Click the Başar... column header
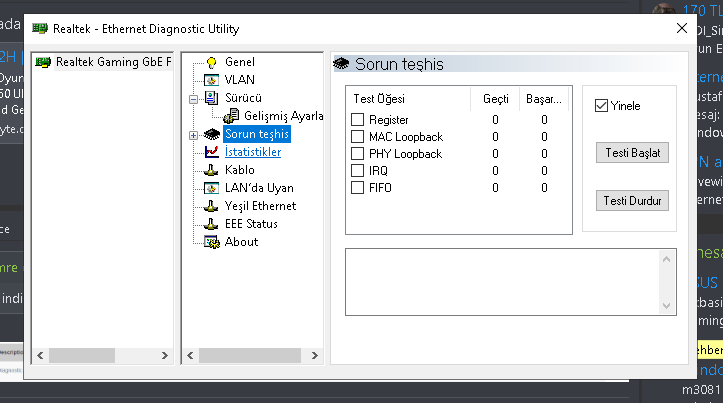This screenshot has height=403, width=723. click(544, 99)
